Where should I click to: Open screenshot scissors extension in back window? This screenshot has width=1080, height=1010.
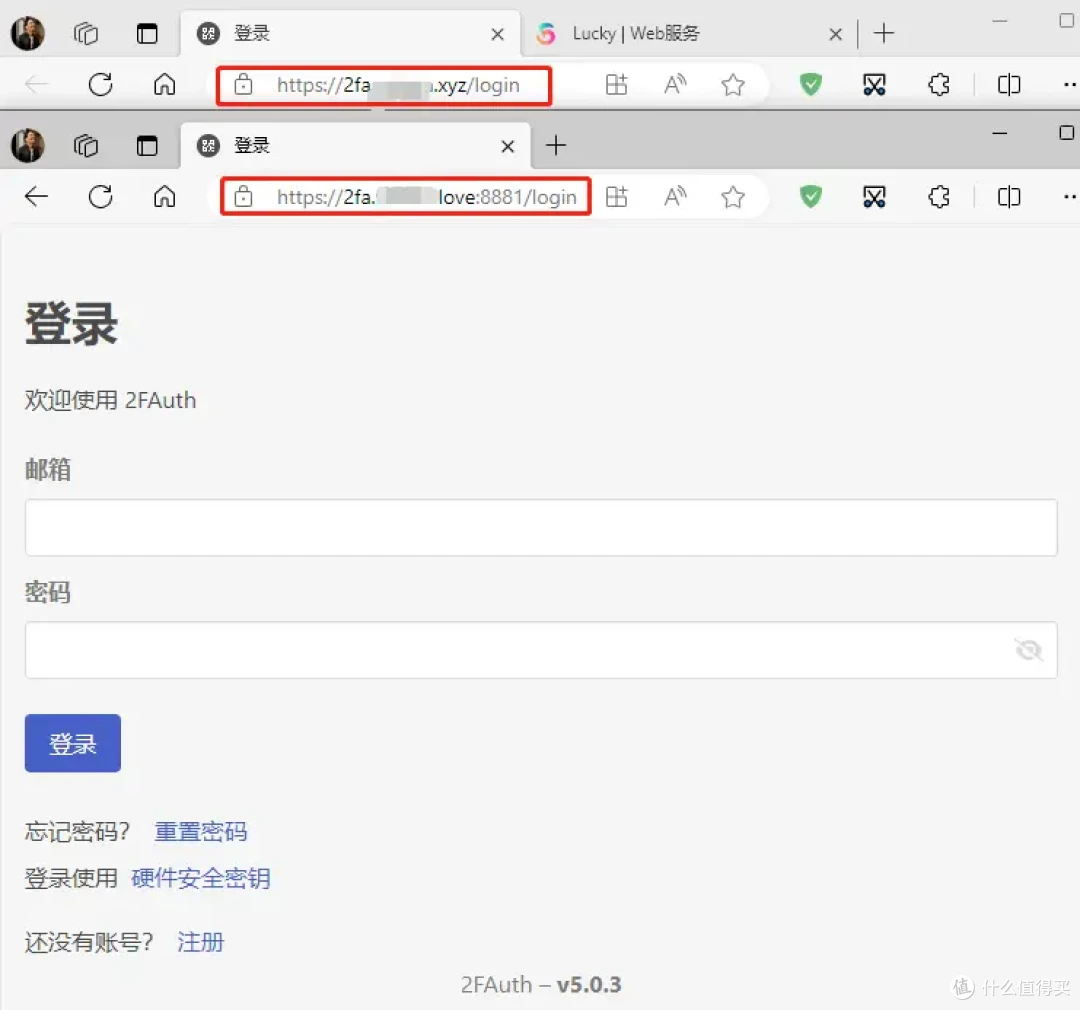pyautogui.click(x=874, y=85)
